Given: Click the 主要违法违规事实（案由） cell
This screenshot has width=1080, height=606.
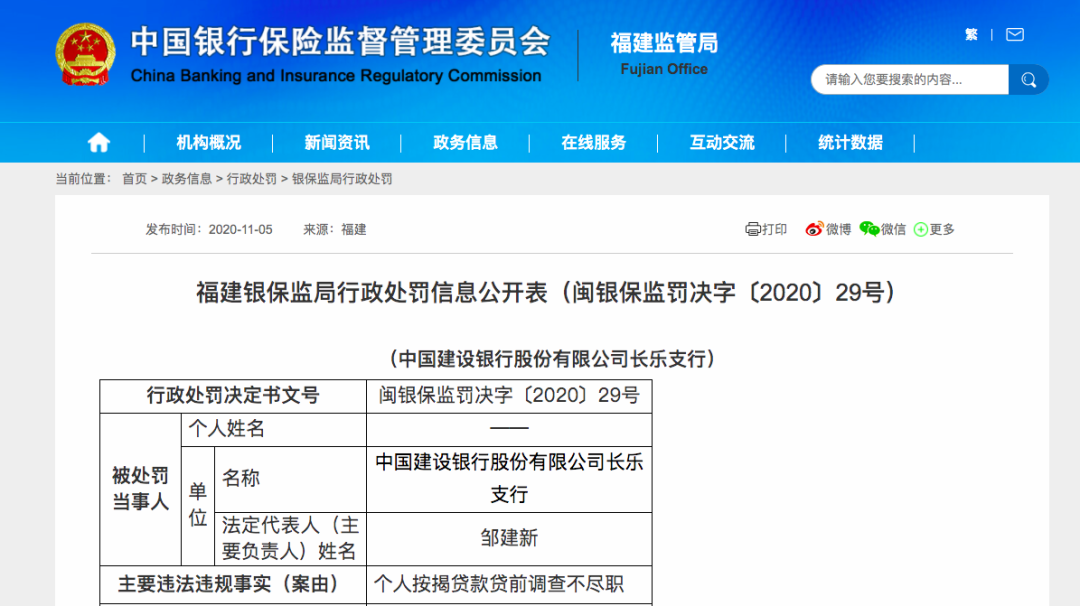Looking at the screenshot, I should tap(233, 585).
